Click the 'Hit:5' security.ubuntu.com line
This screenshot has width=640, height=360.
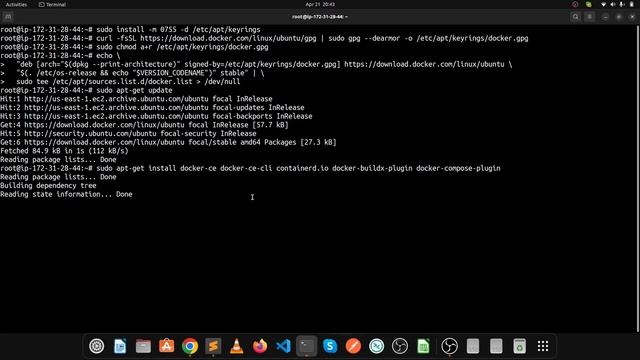tap(128, 133)
